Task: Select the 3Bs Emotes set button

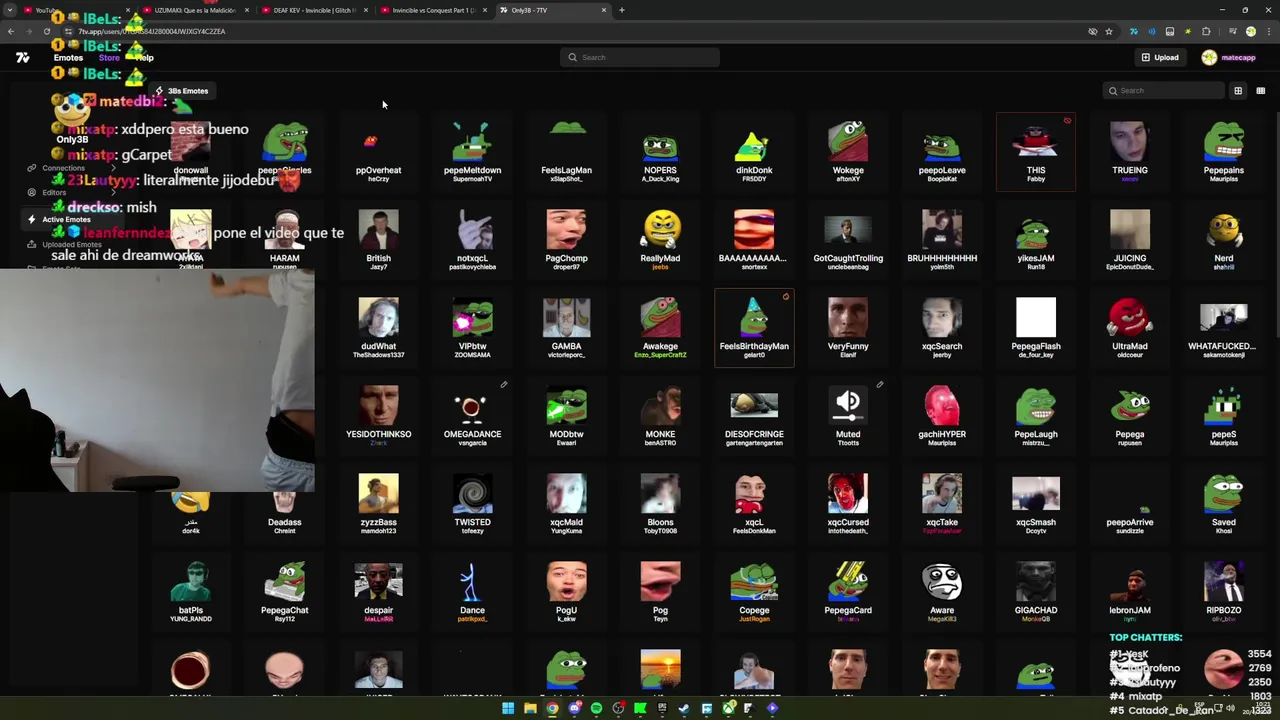Action: tap(181, 91)
